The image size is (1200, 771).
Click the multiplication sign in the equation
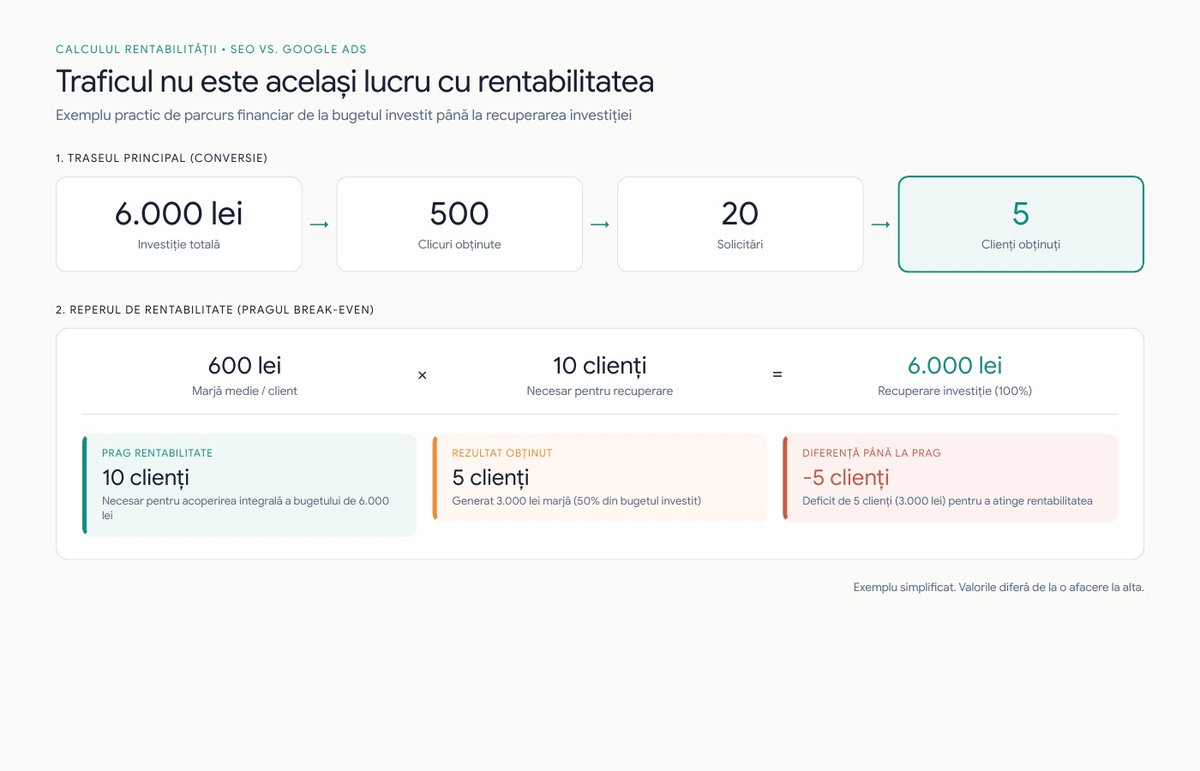coord(422,375)
